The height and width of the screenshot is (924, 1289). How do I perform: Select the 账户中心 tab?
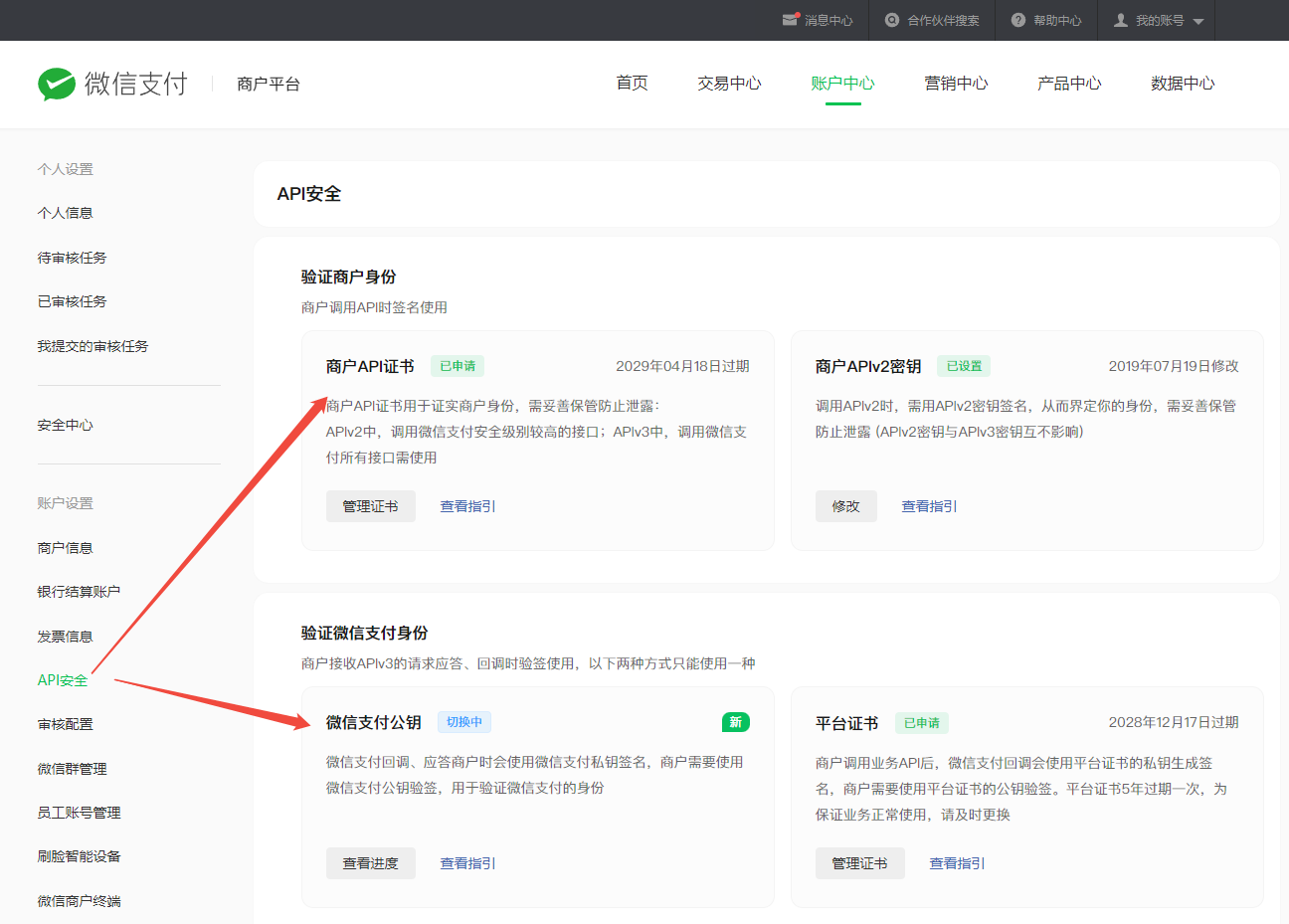tap(842, 84)
